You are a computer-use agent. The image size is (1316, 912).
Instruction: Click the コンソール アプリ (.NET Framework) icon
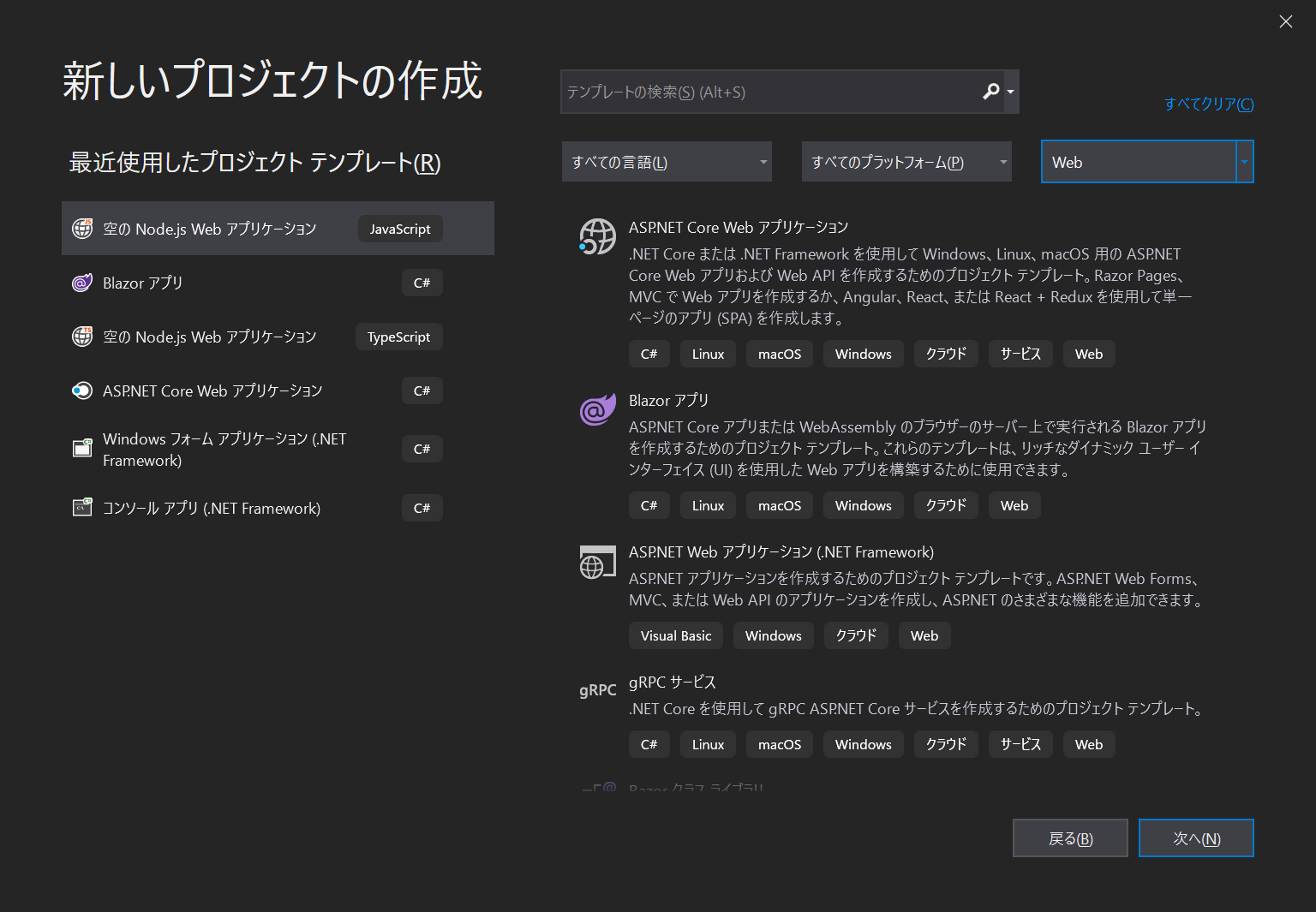[x=82, y=508]
